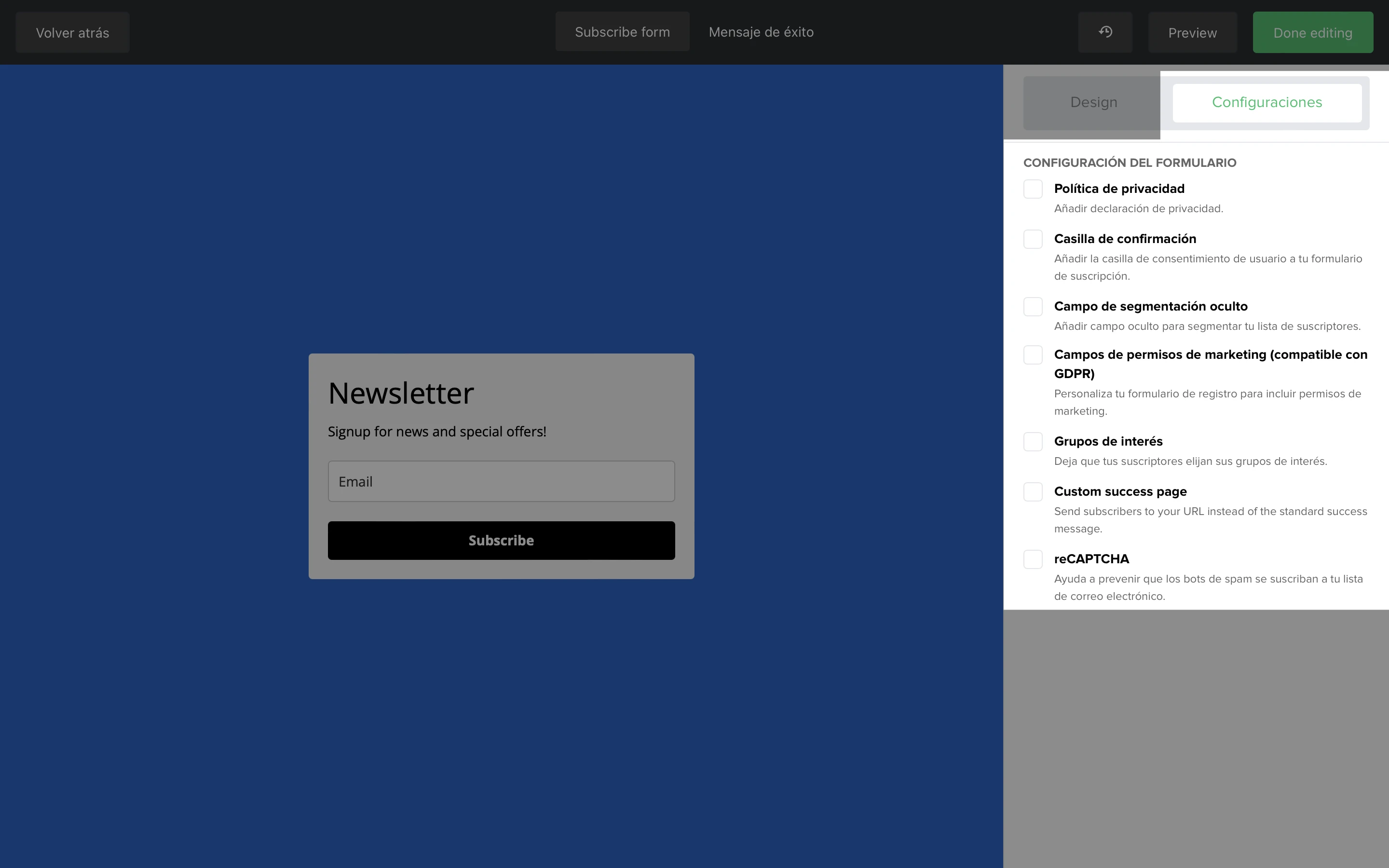Click the version history clock icon
1389x868 pixels.
[x=1105, y=32]
